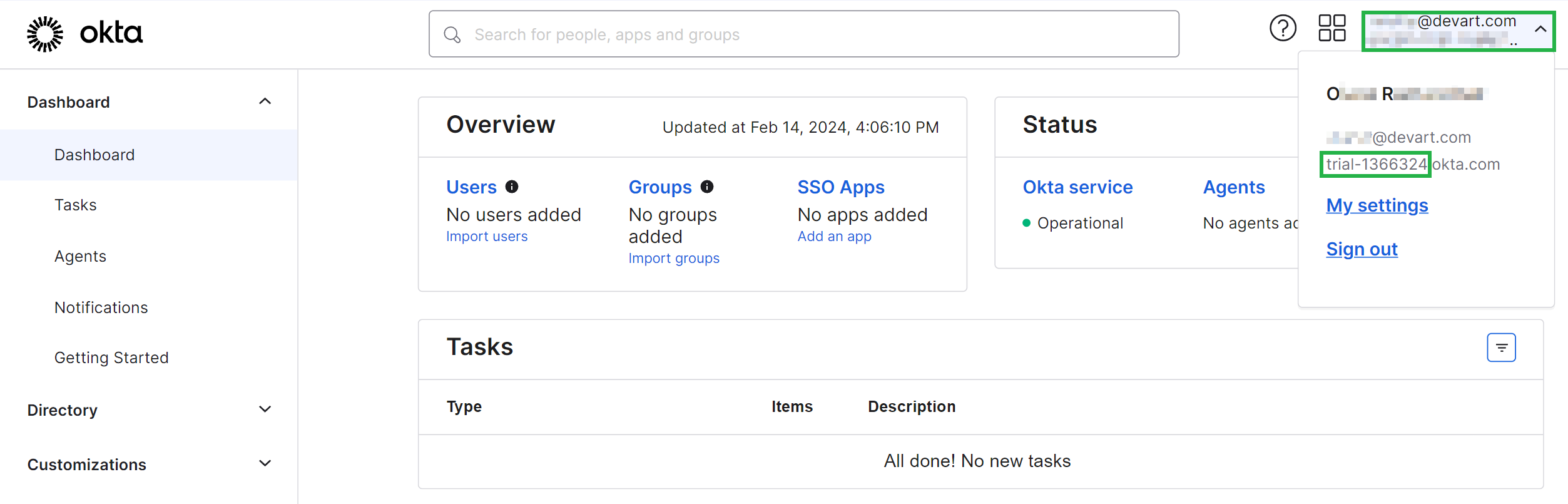Open the Tasks filter button
Viewport: 1568px width, 504px height.
1501,347
